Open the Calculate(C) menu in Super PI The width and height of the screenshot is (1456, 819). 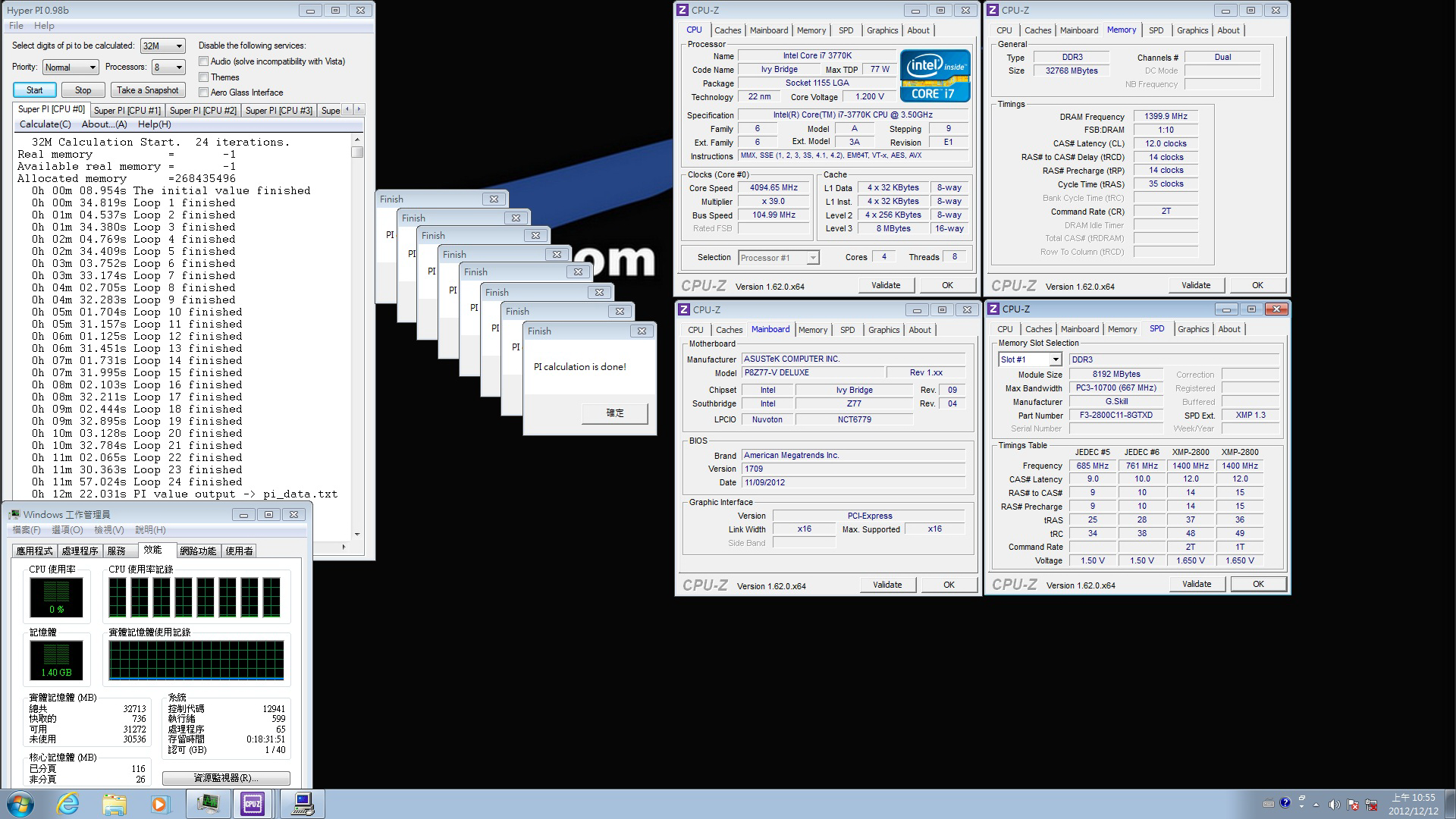coord(45,124)
